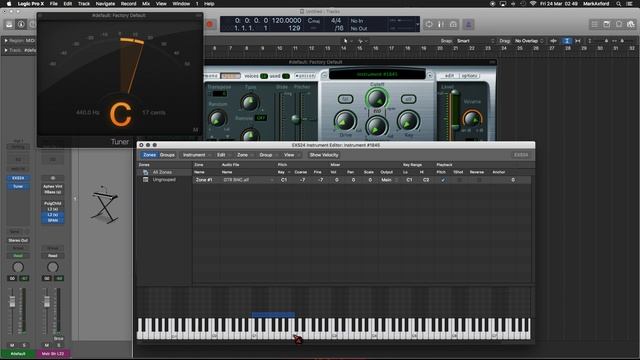This screenshot has height=360, width=640.
Task: Open the Navigate menu
Action: 105,4
